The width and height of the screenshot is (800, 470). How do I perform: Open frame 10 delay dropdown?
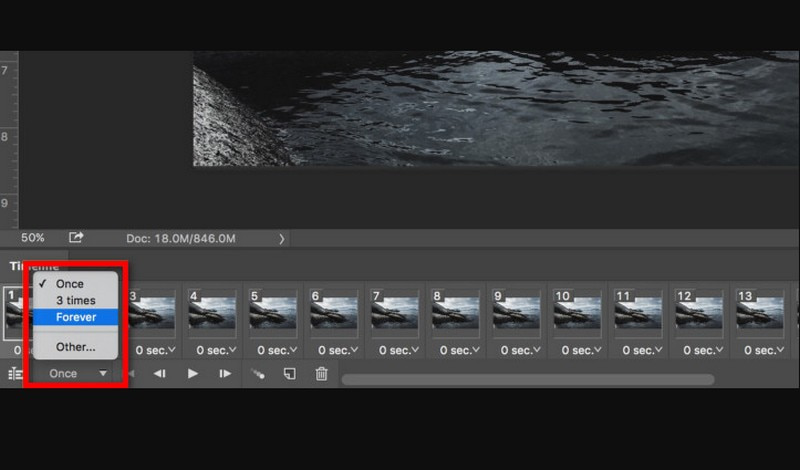(582, 351)
